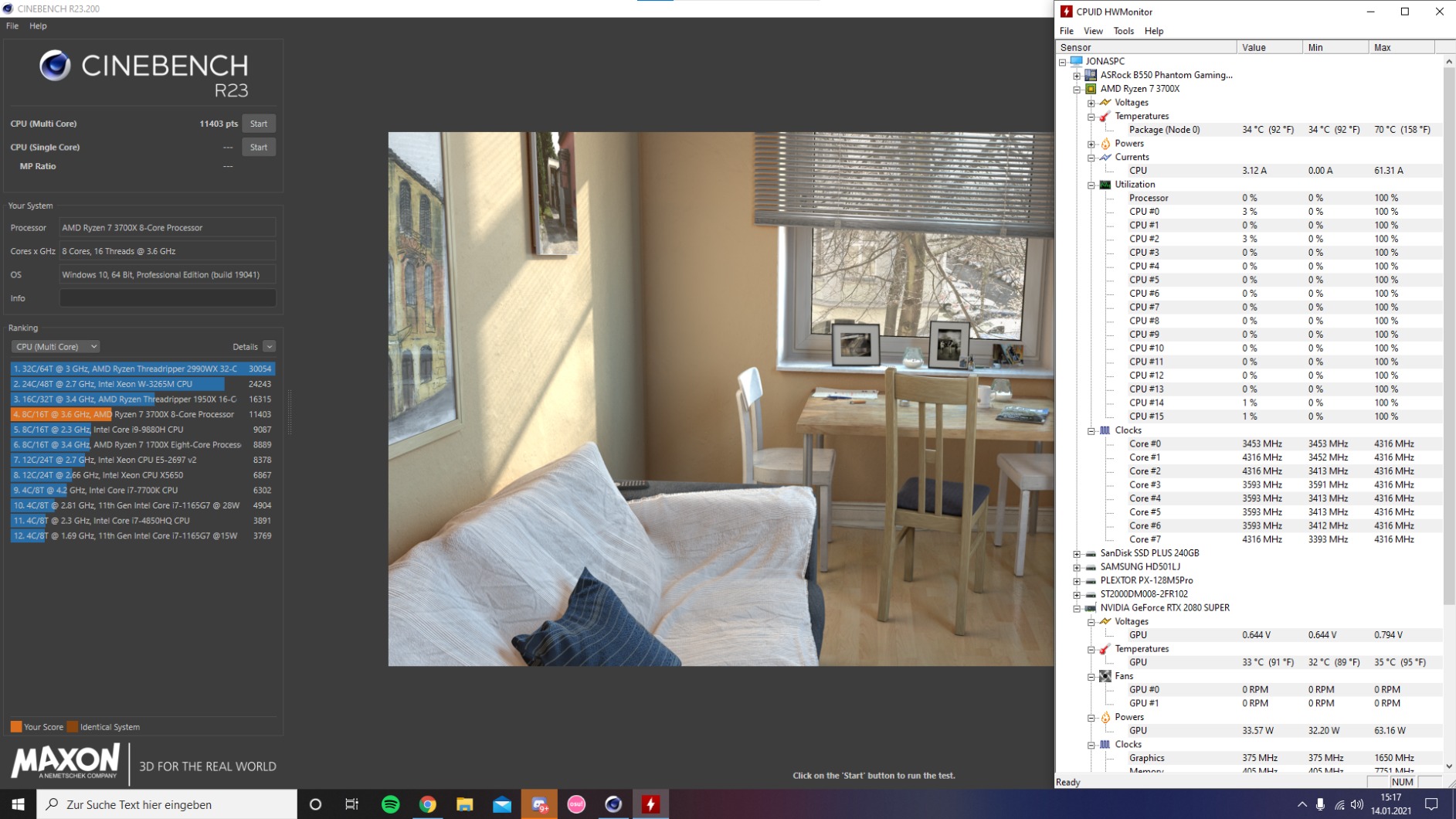This screenshot has height=819, width=1456.
Task: Select the Threadripper 2990WX ranking row
Action: [x=143, y=369]
